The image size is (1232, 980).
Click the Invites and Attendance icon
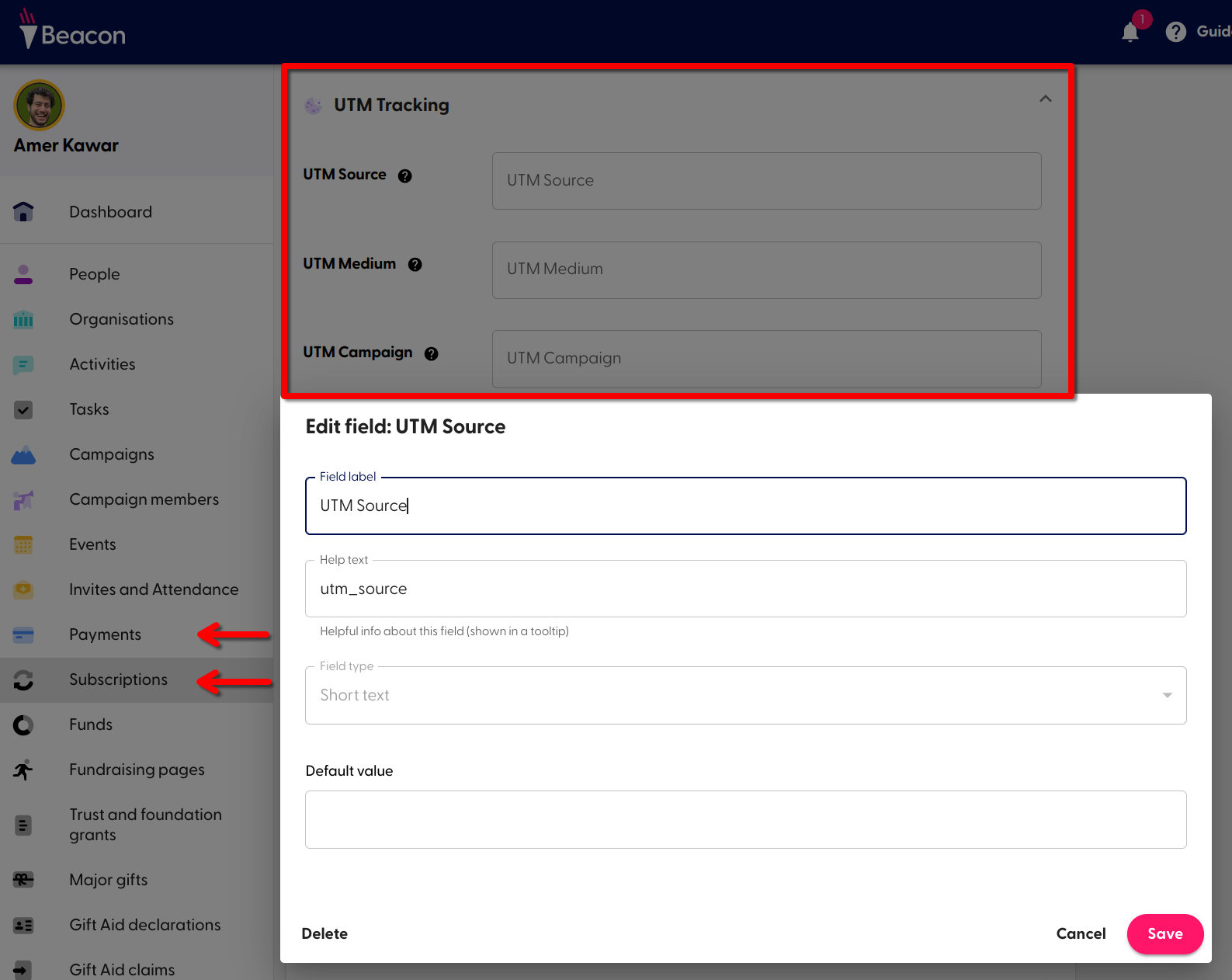[x=23, y=589]
